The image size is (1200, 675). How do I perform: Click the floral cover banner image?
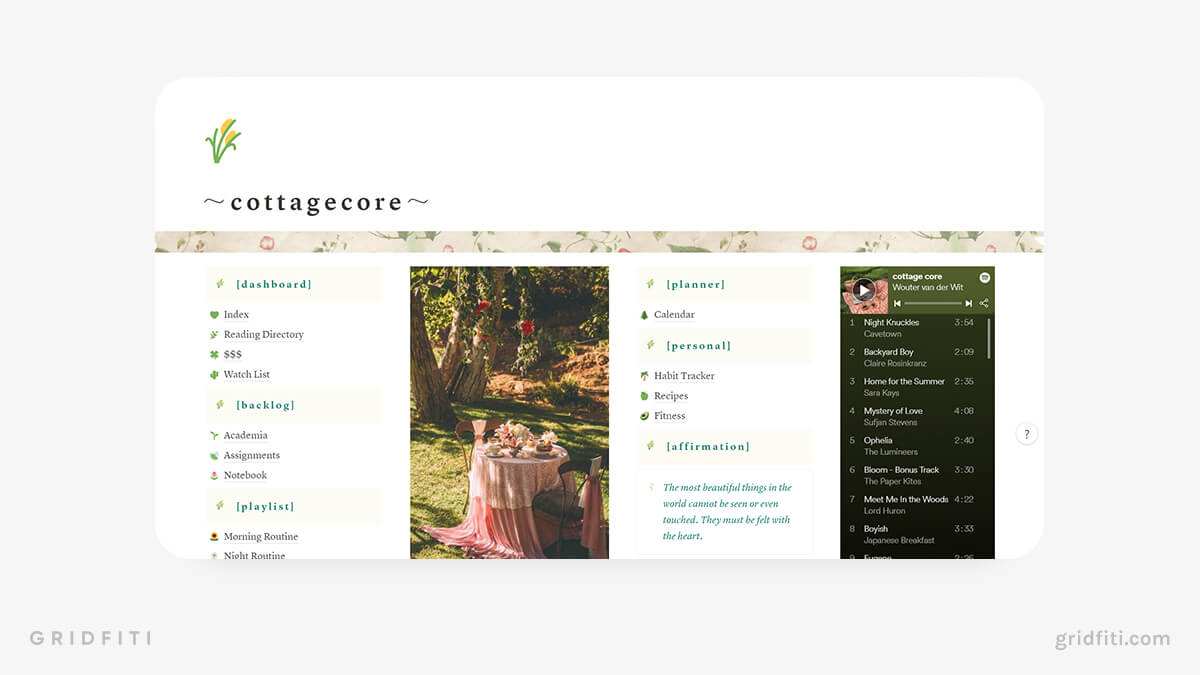[599, 242]
